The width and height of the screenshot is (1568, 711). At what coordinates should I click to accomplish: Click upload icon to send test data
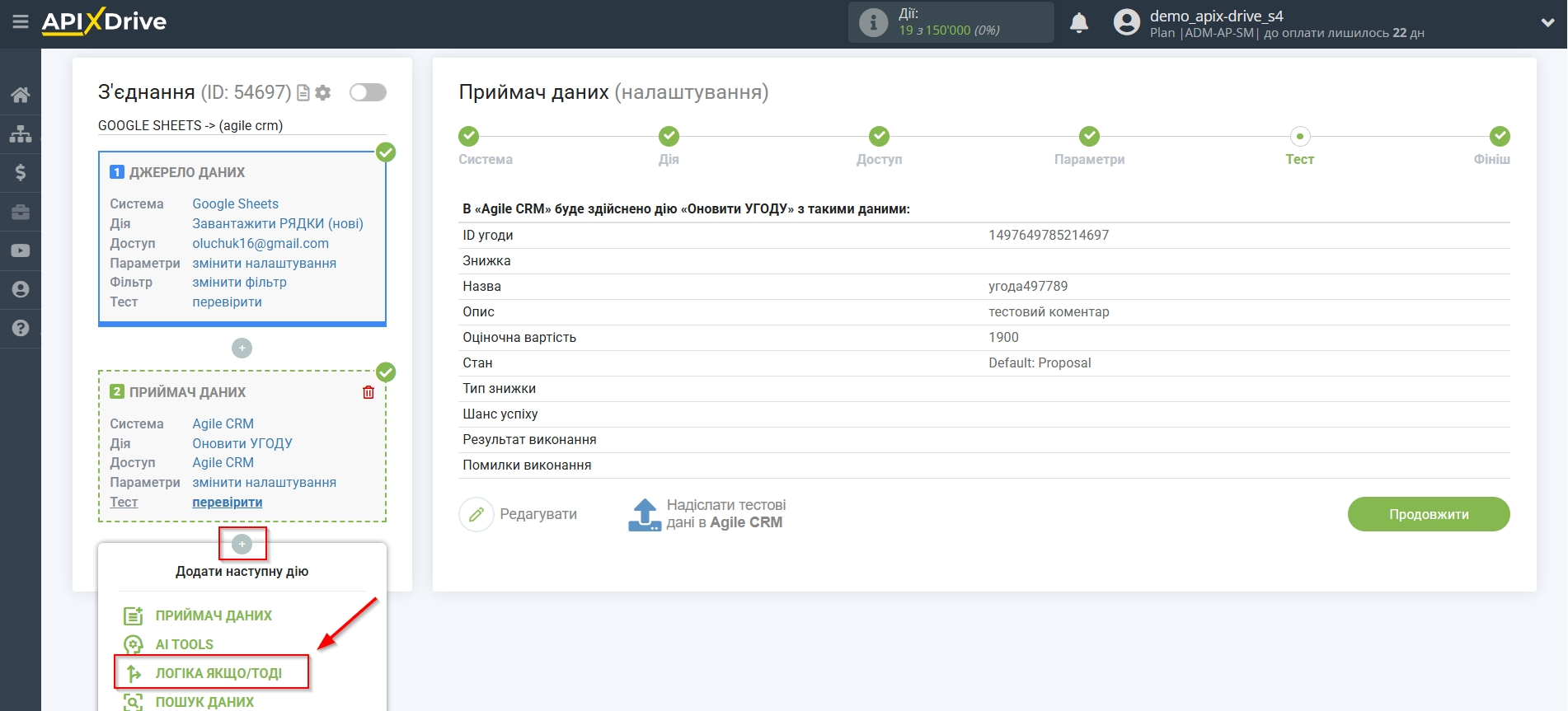pos(645,514)
